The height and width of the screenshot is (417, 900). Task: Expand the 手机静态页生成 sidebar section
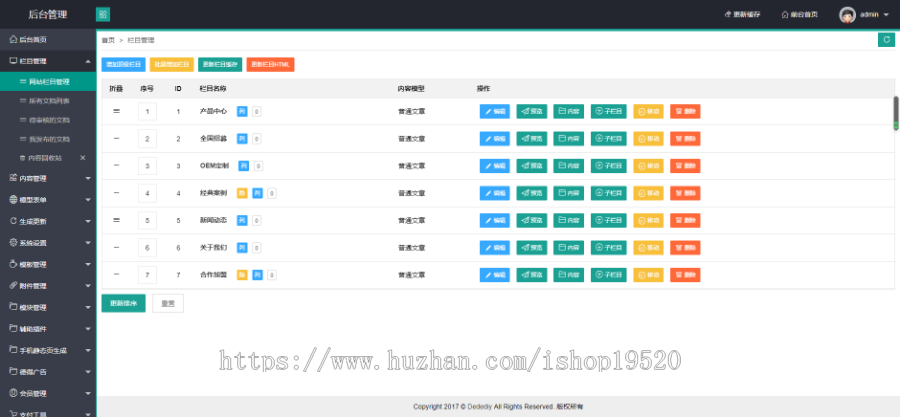[88, 350]
